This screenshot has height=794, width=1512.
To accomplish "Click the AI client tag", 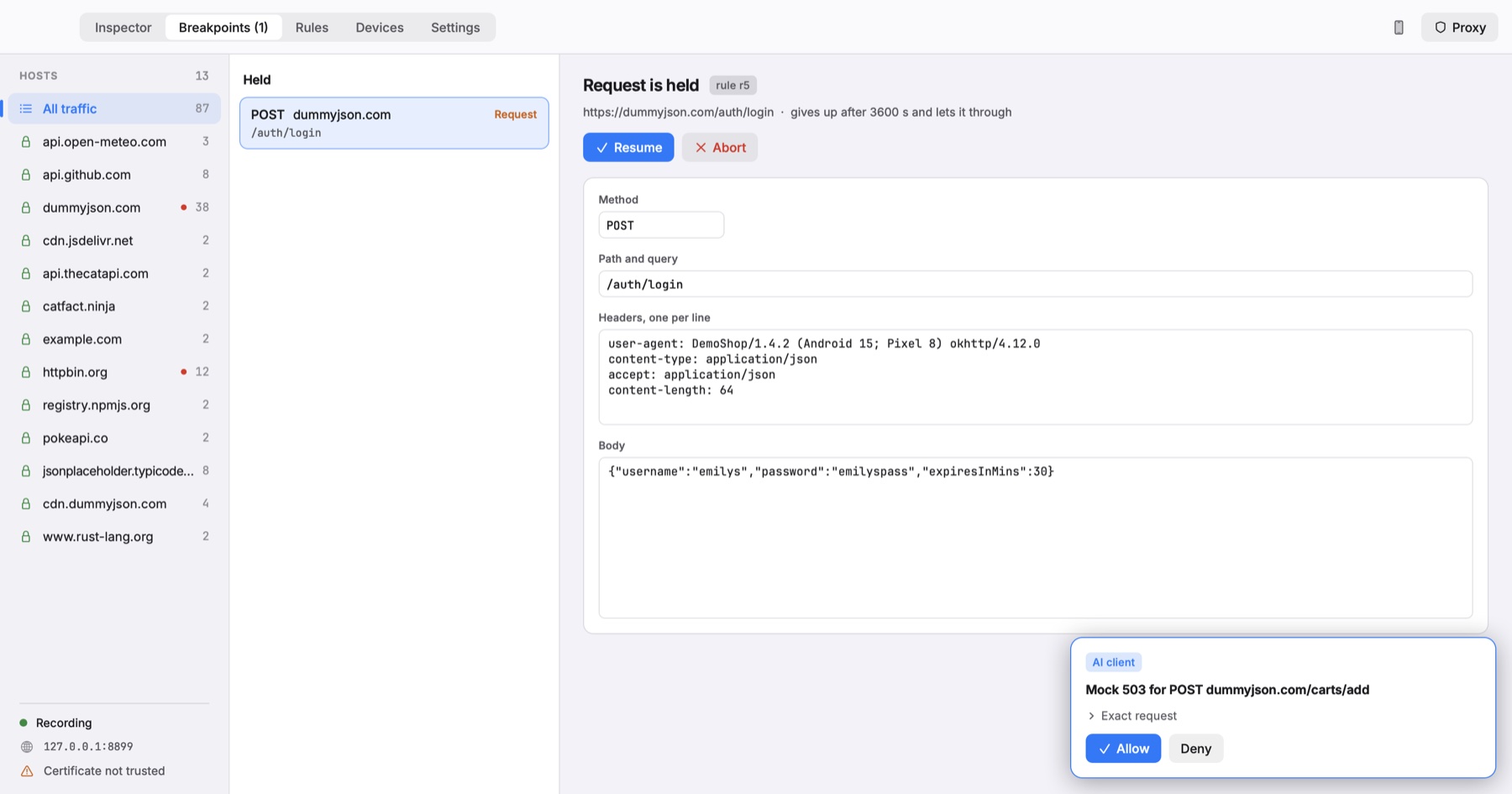I will click(1113, 662).
